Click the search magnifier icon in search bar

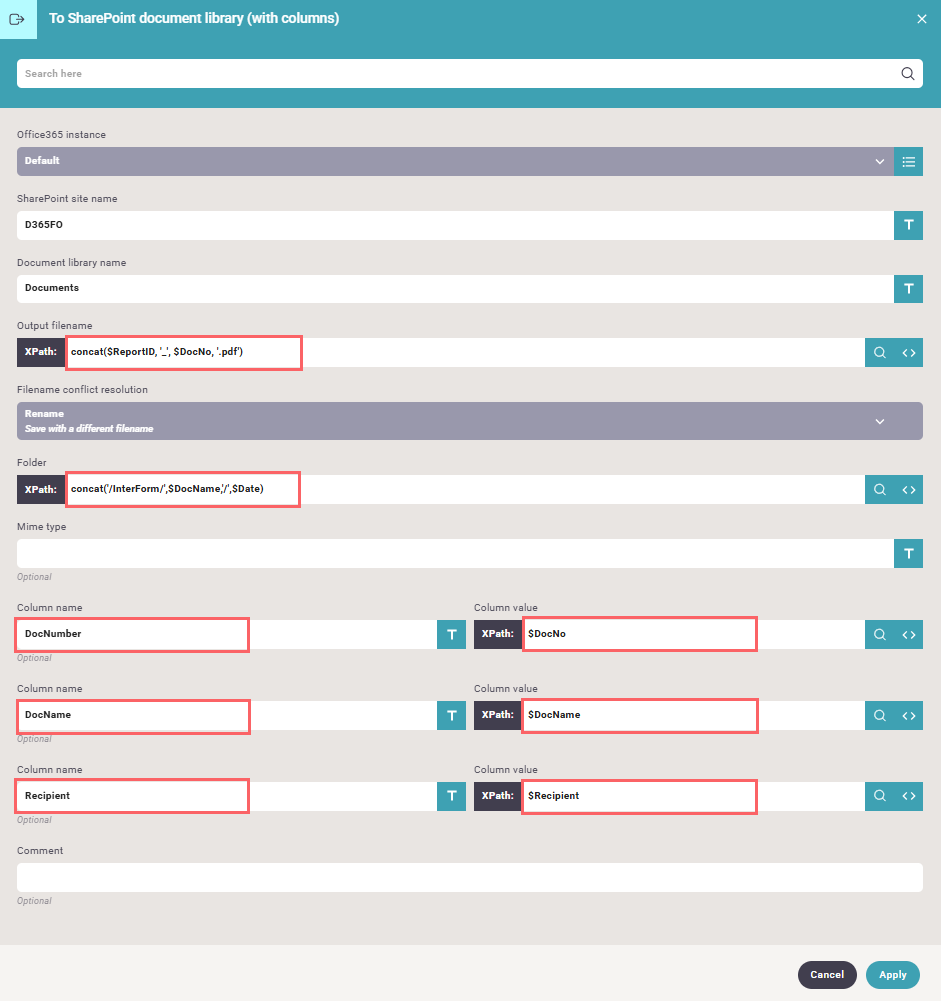(907, 73)
